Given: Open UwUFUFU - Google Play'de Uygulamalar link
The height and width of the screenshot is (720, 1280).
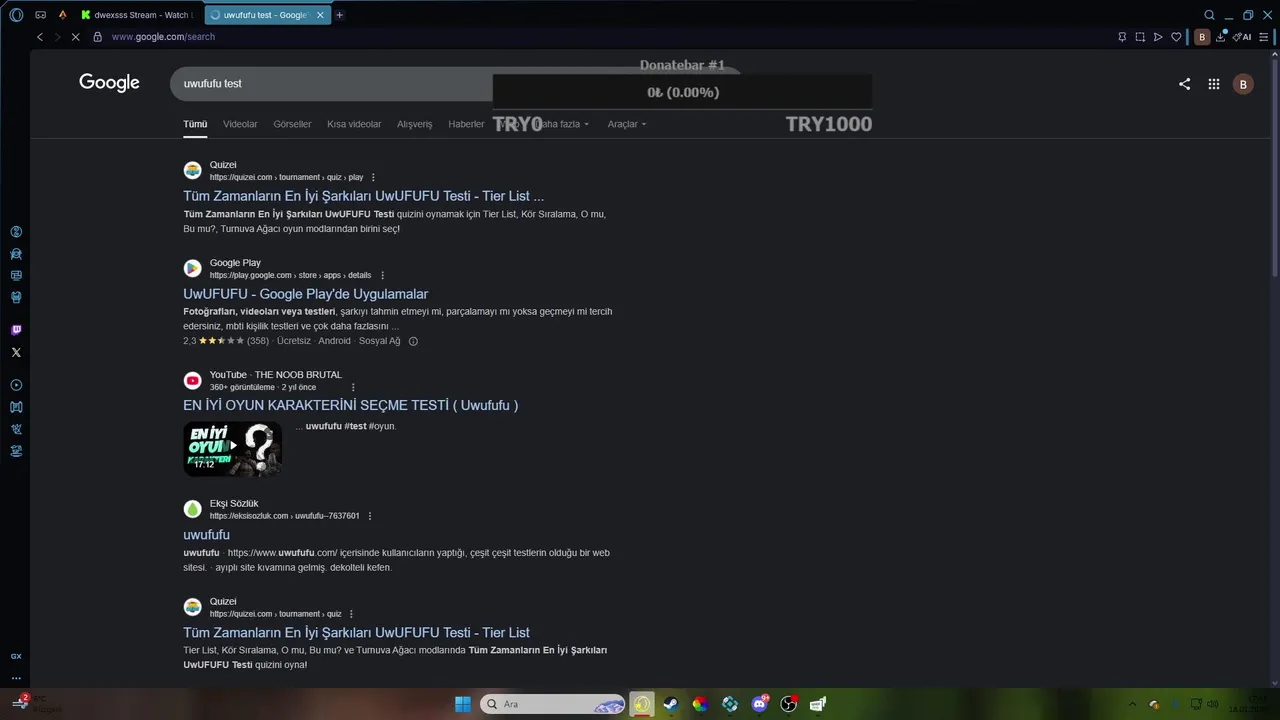Looking at the screenshot, I should coord(306,294).
